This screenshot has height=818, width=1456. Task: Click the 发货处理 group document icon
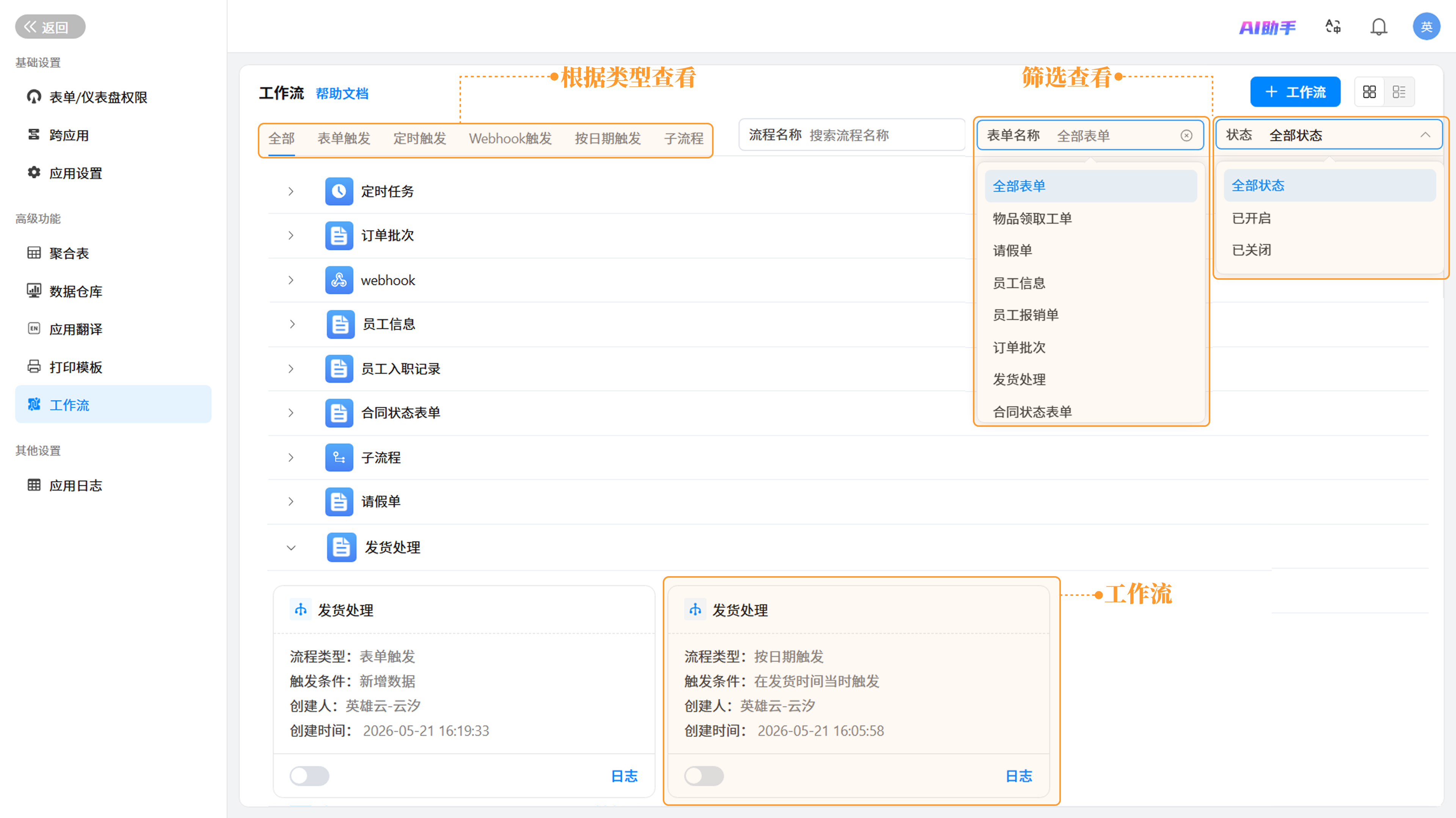click(341, 547)
